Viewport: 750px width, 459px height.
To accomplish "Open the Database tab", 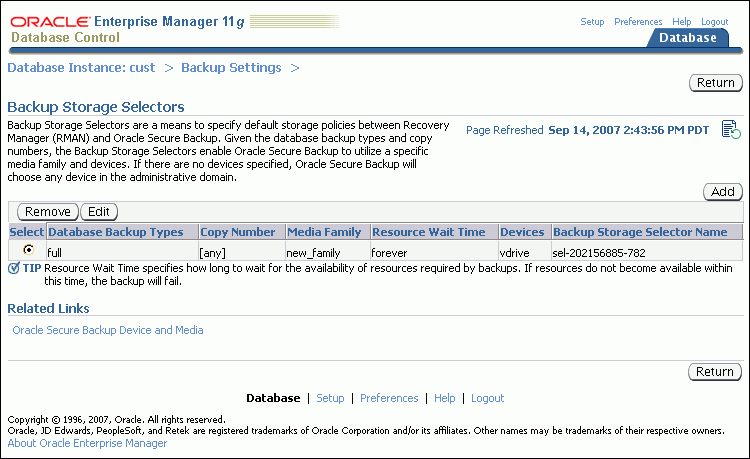I will [x=688, y=38].
